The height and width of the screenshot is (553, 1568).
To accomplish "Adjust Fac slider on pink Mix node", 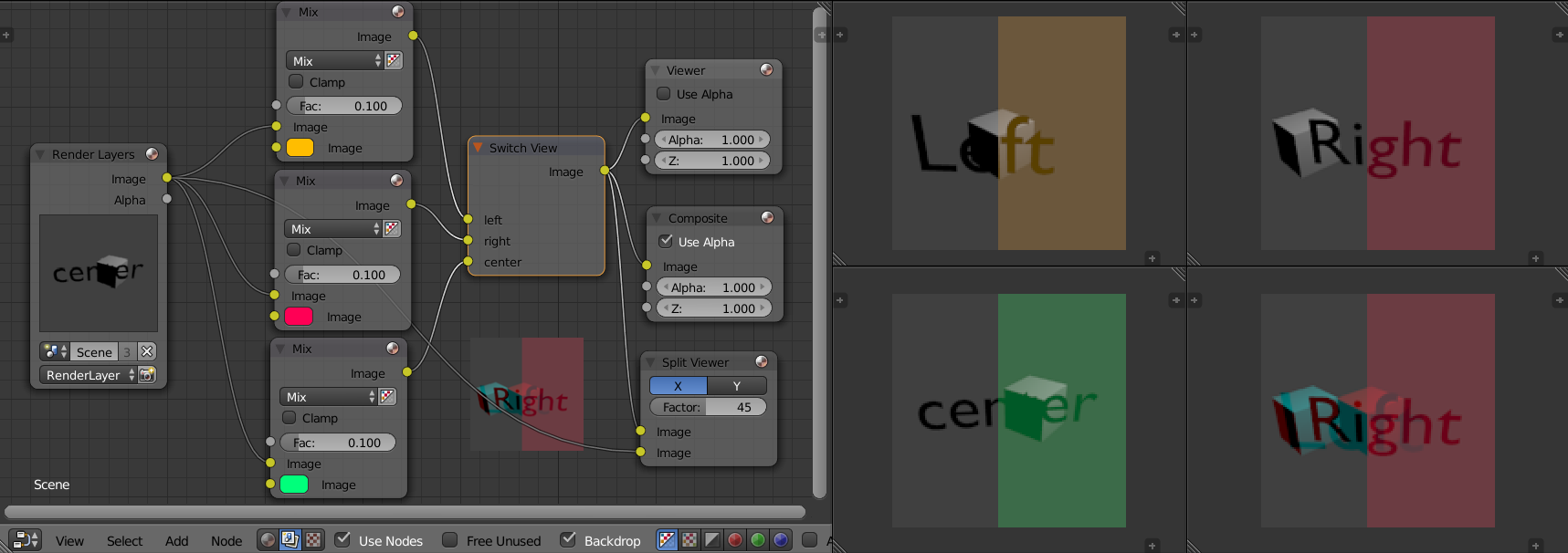I will (342, 275).
